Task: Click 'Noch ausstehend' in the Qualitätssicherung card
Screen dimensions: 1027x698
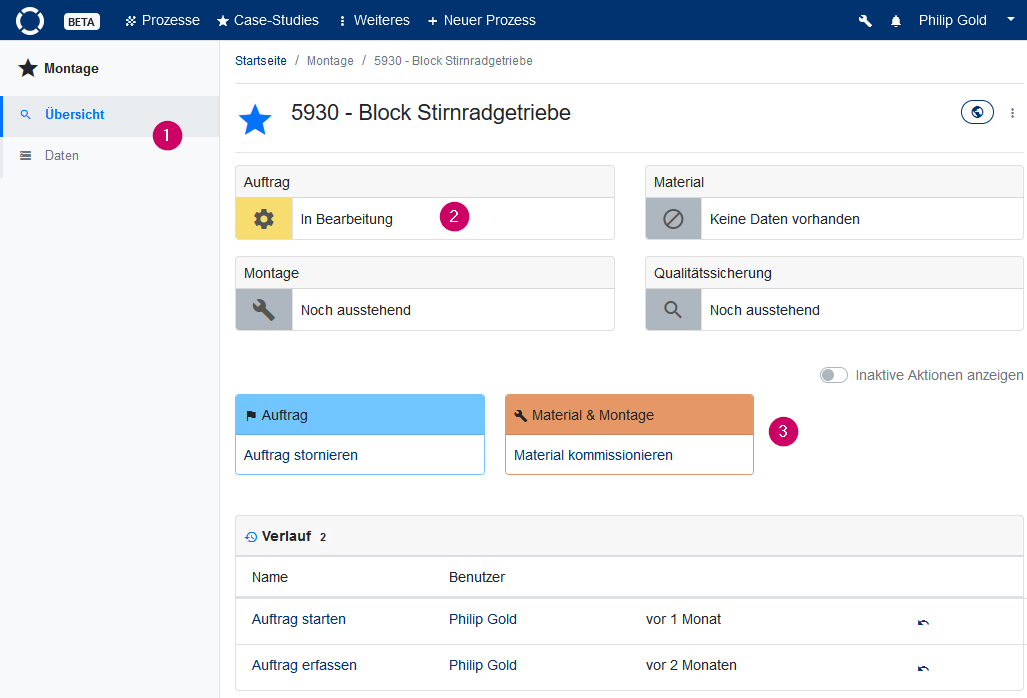Action: point(764,310)
